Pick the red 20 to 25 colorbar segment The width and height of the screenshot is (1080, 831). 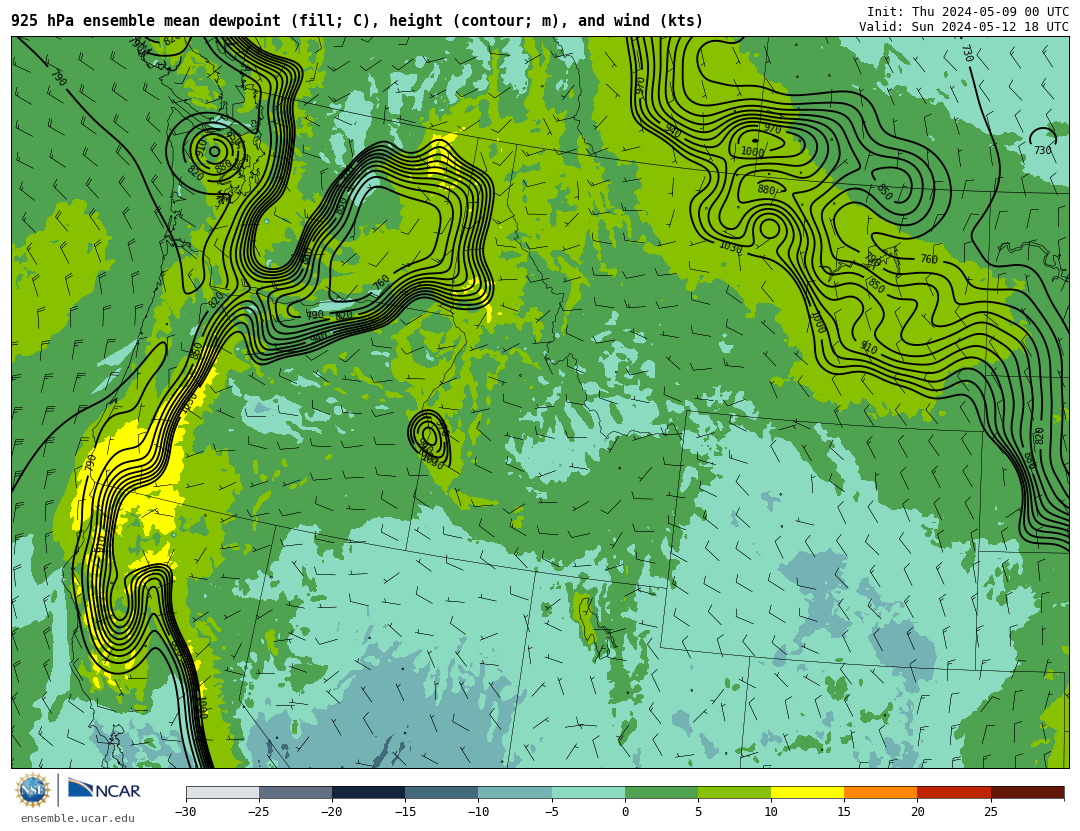(x=954, y=792)
